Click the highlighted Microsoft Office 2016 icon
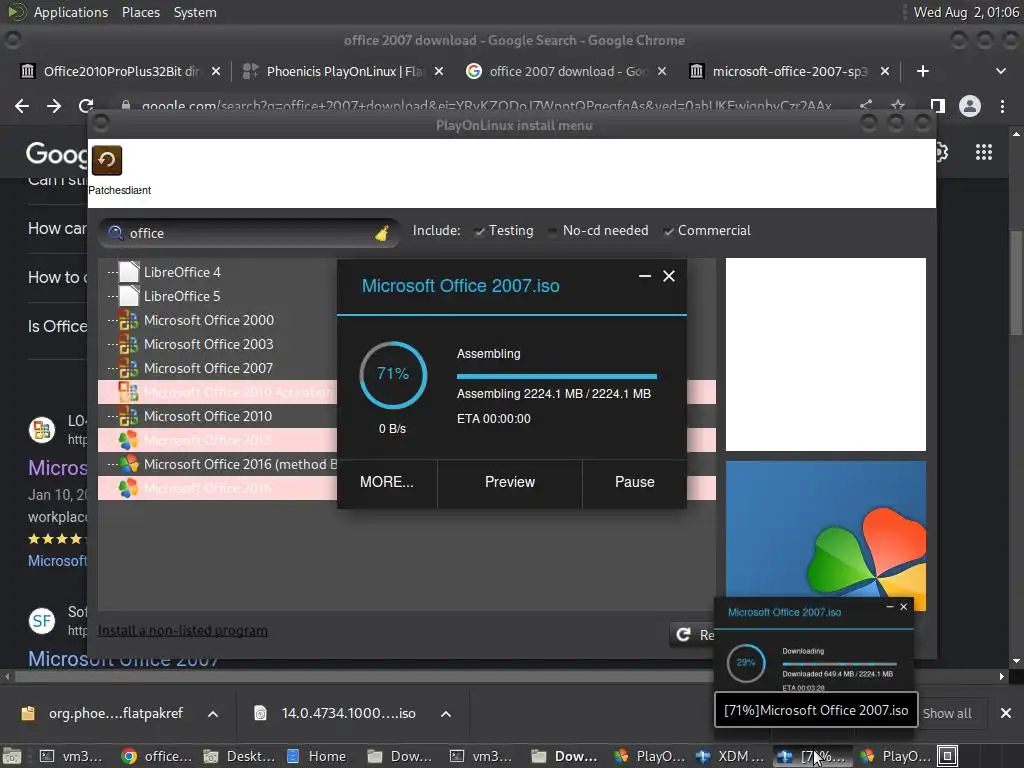The width and height of the screenshot is (1024, 768). tap(128, 488)
